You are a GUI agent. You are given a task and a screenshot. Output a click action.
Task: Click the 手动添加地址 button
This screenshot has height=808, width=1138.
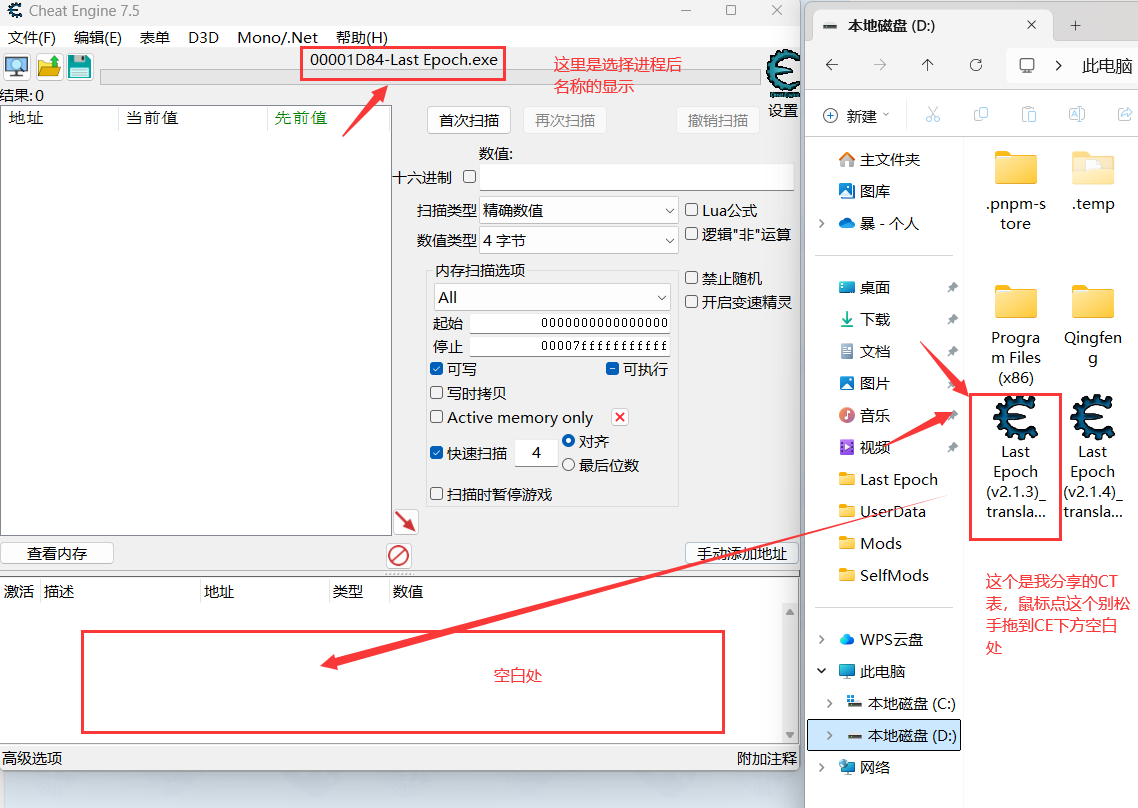[742, 554]
